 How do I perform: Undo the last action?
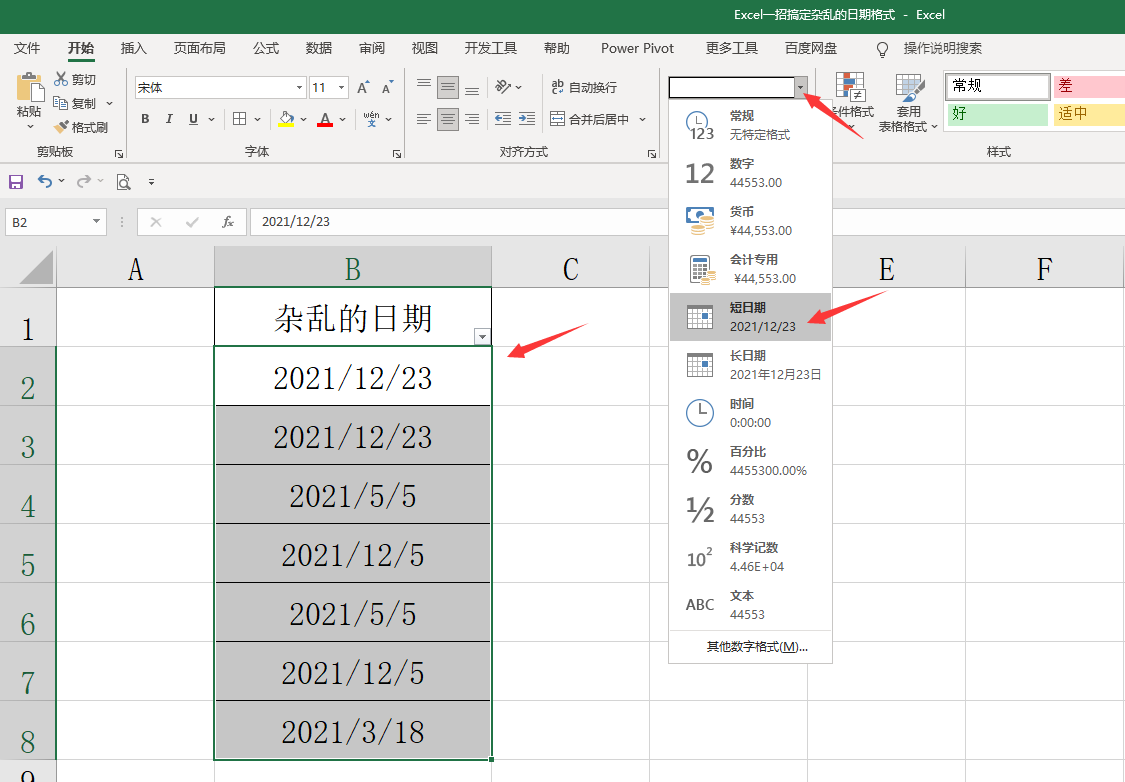pyautogui.click(x=45, y=182)
